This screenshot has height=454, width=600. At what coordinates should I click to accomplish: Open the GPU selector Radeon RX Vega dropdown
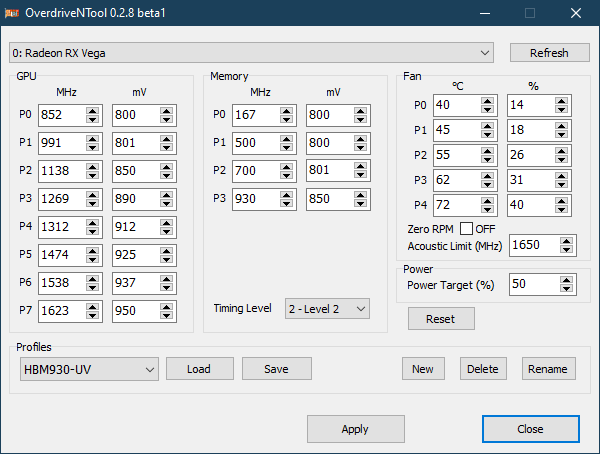(x=251, y=53)
